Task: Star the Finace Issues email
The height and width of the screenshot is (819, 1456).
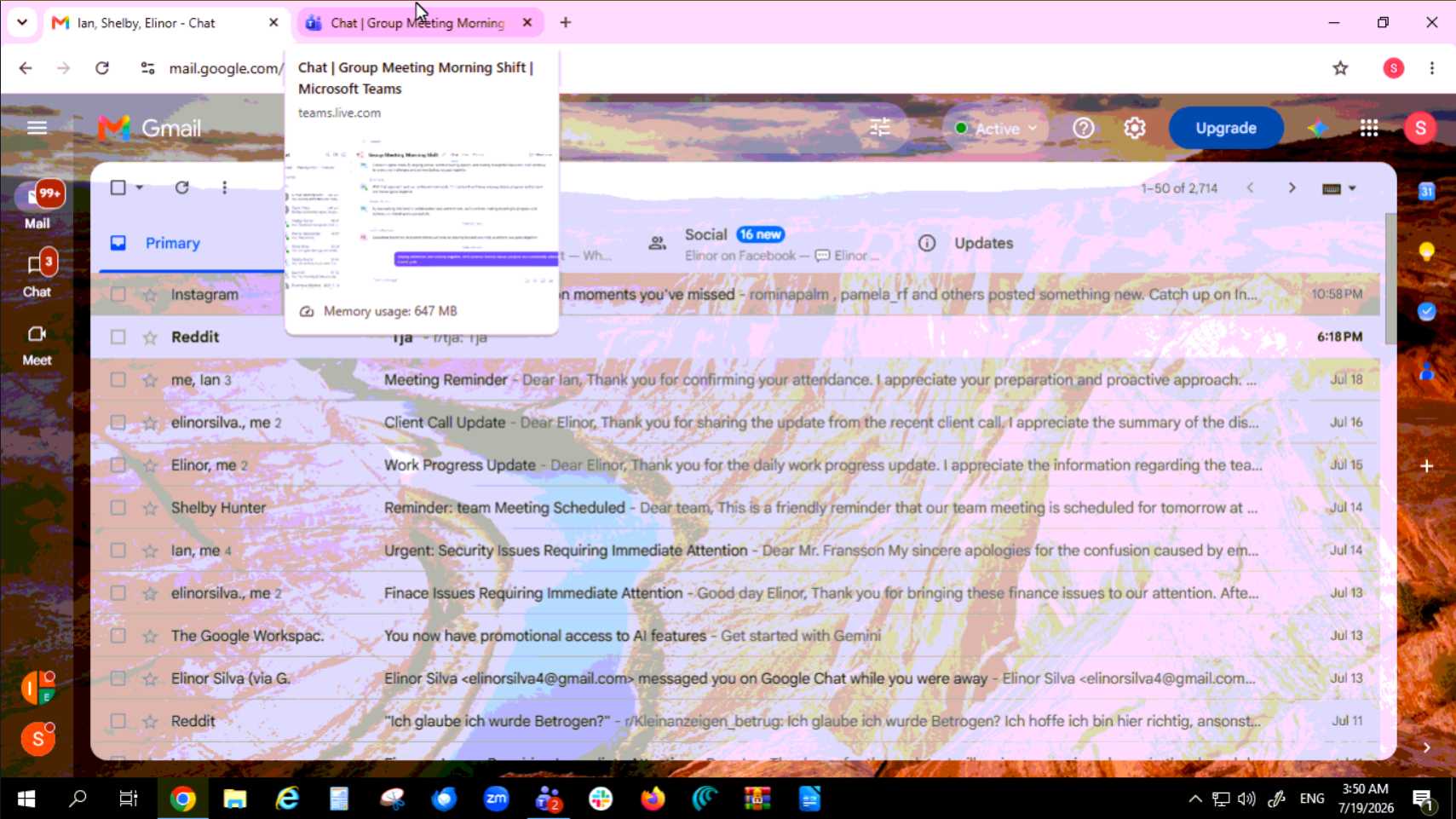Action: click(x=150, y=593)
